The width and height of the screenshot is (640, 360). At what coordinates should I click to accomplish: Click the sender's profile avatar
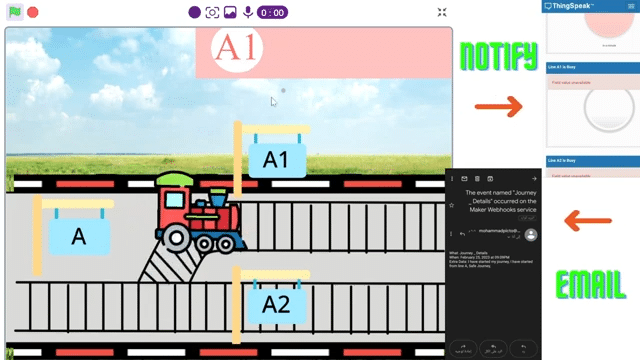(531, 235)
